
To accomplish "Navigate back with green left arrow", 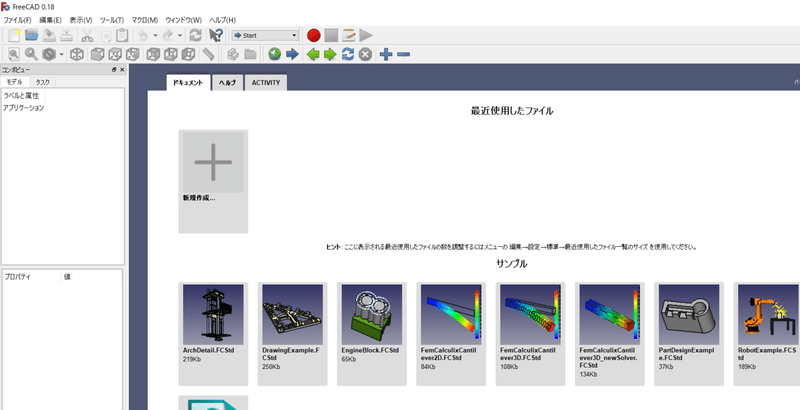I will pos(313,54).
